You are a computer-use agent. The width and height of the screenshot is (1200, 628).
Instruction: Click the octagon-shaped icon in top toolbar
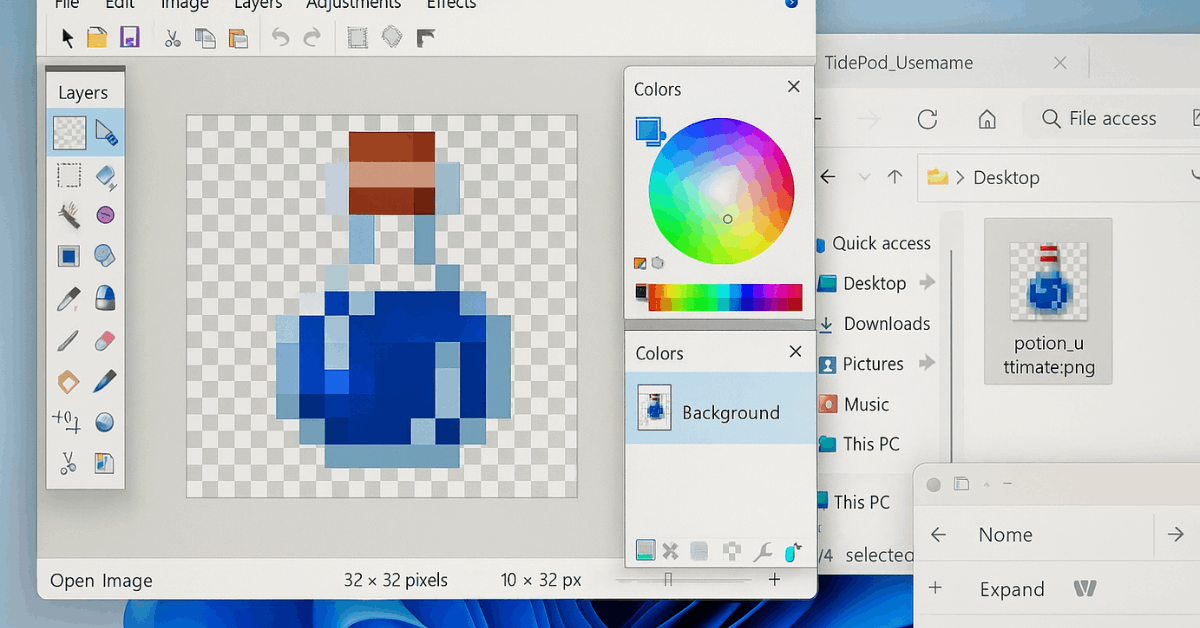pyautogui.click(x=392, y=38)
